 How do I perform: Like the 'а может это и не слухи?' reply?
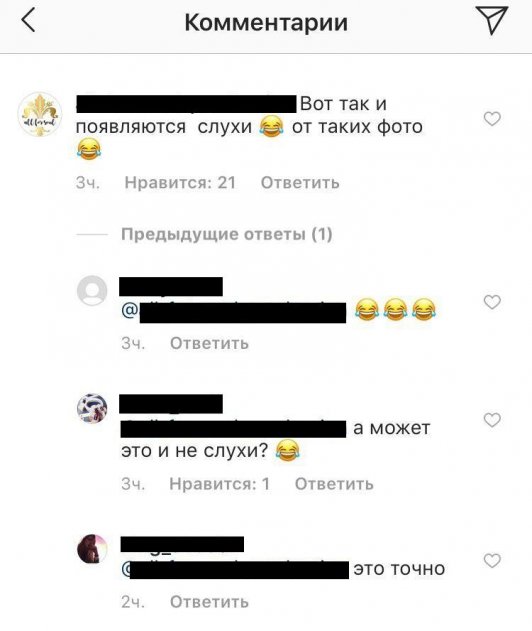coord(492,420)
